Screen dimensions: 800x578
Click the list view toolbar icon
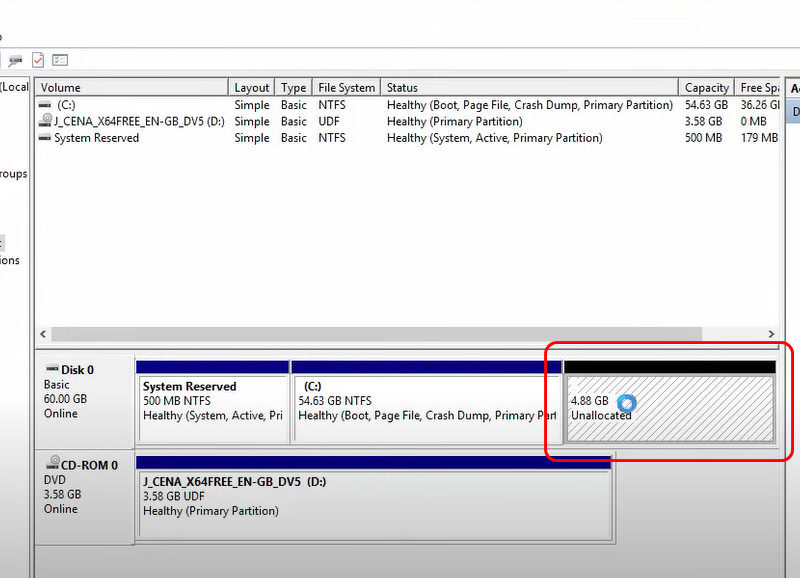(x=60, y=60)
